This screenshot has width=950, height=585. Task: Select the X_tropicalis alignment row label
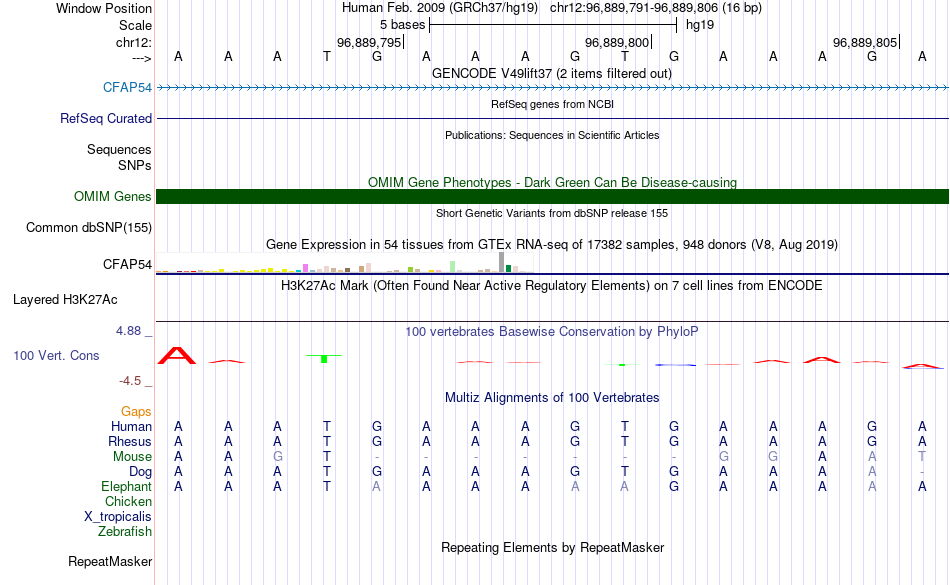[x=118, y=517]
